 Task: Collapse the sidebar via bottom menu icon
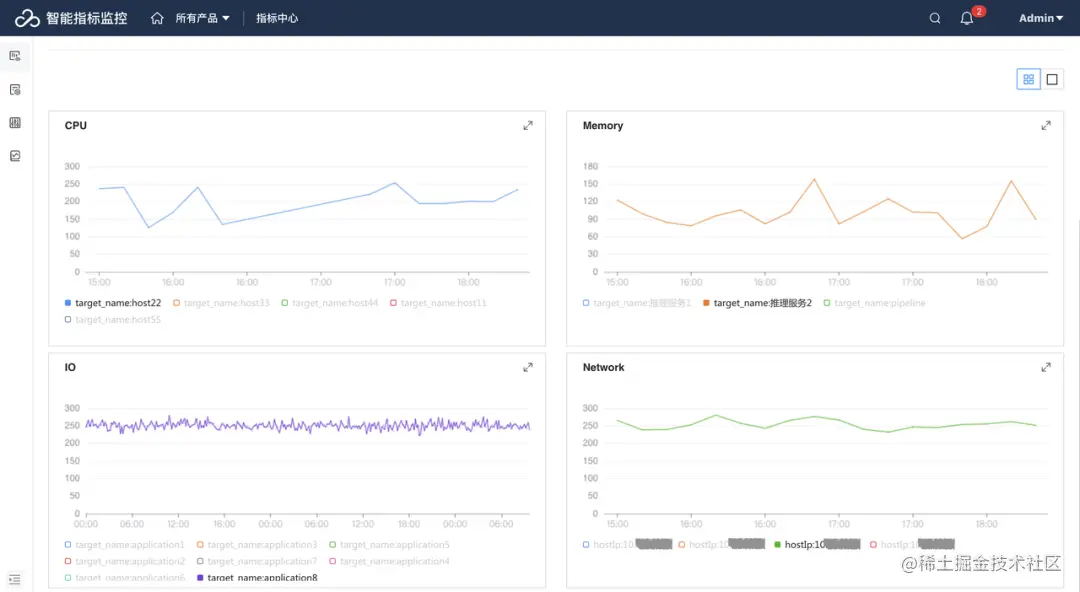[15, 580]
